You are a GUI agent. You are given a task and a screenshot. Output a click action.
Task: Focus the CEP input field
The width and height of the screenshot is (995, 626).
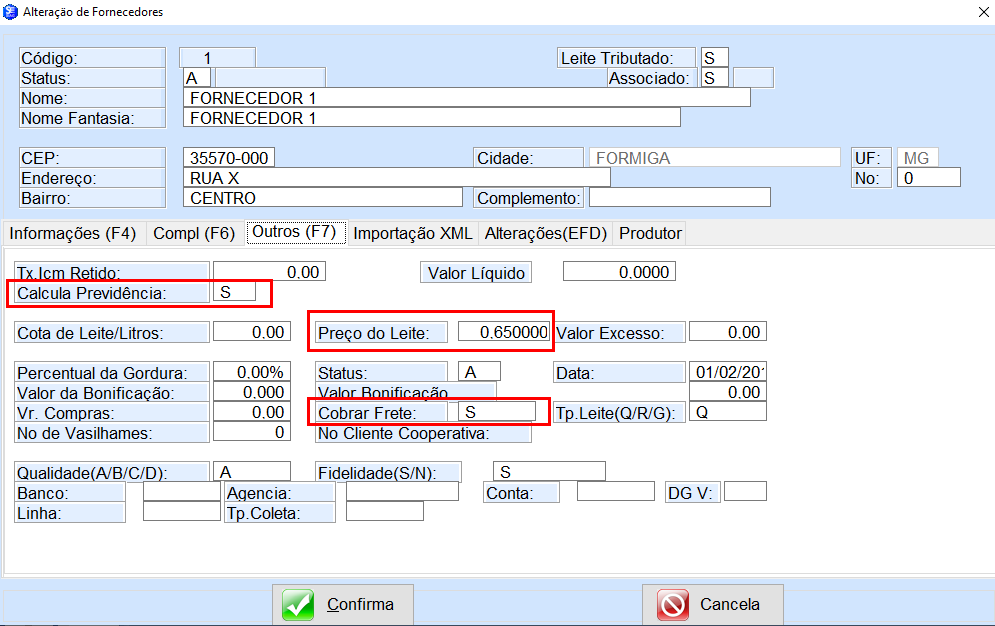click(x=229, y=158)
